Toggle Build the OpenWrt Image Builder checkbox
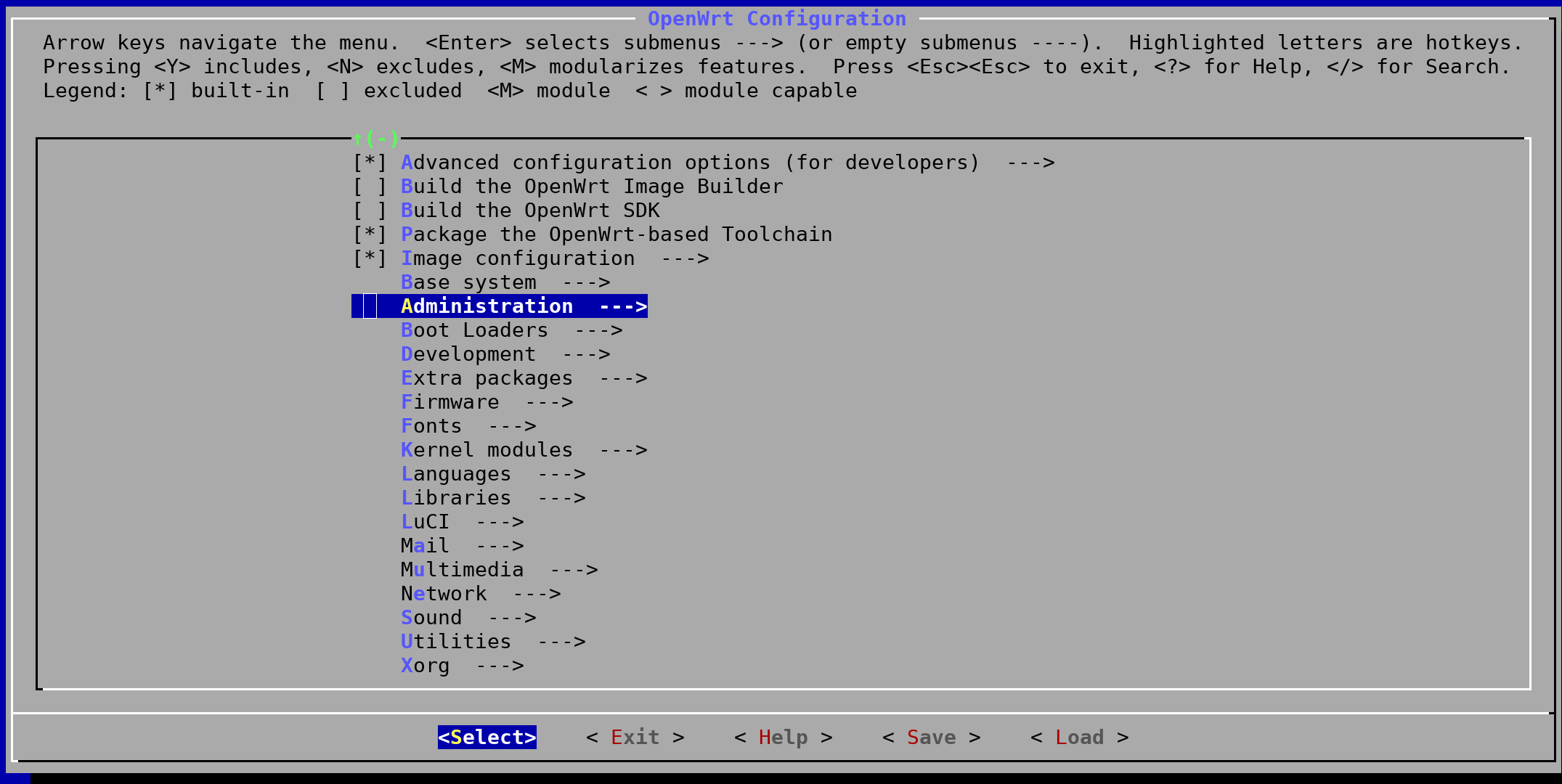Viewport: 1562px width, 784px height. 370,187
